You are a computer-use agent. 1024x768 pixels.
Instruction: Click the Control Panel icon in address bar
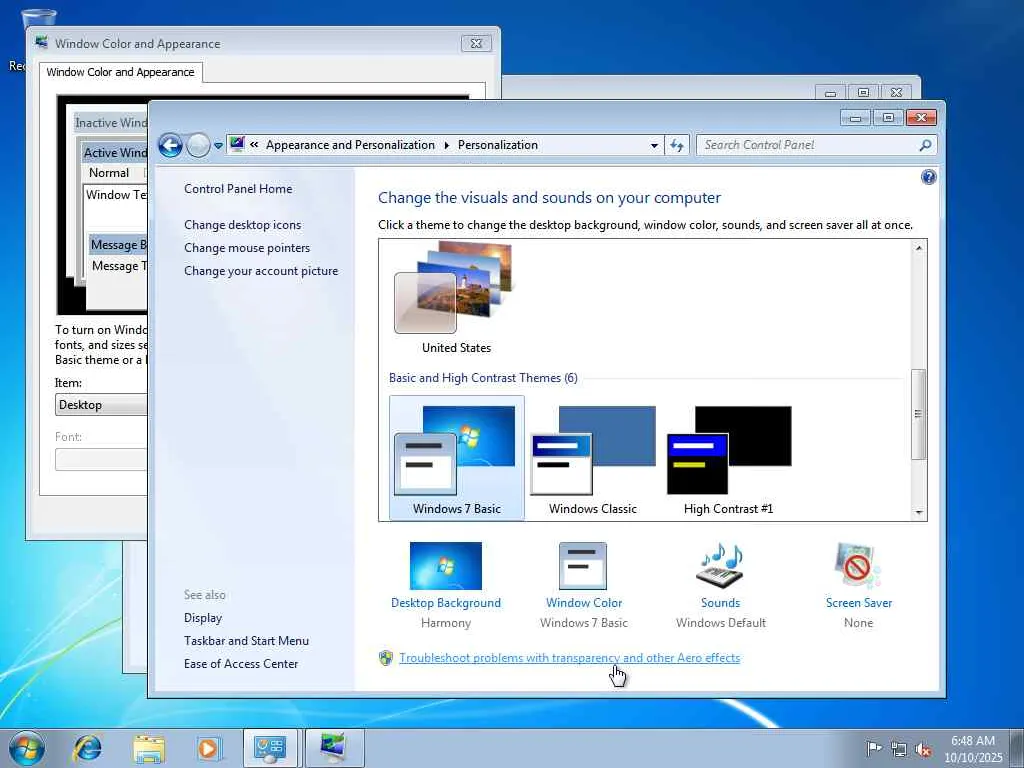point(237,144)
